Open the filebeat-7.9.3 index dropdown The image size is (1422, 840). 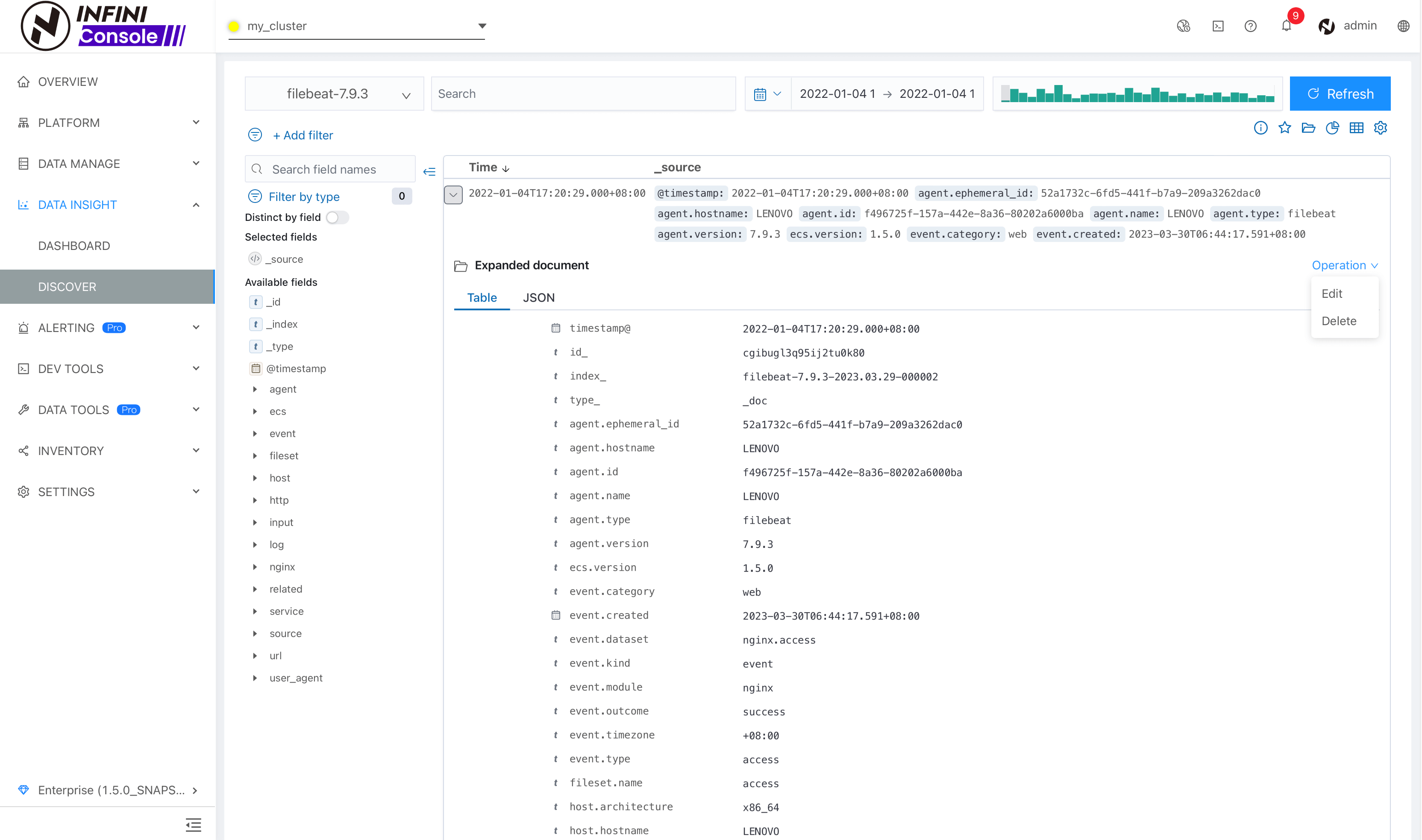334,94
